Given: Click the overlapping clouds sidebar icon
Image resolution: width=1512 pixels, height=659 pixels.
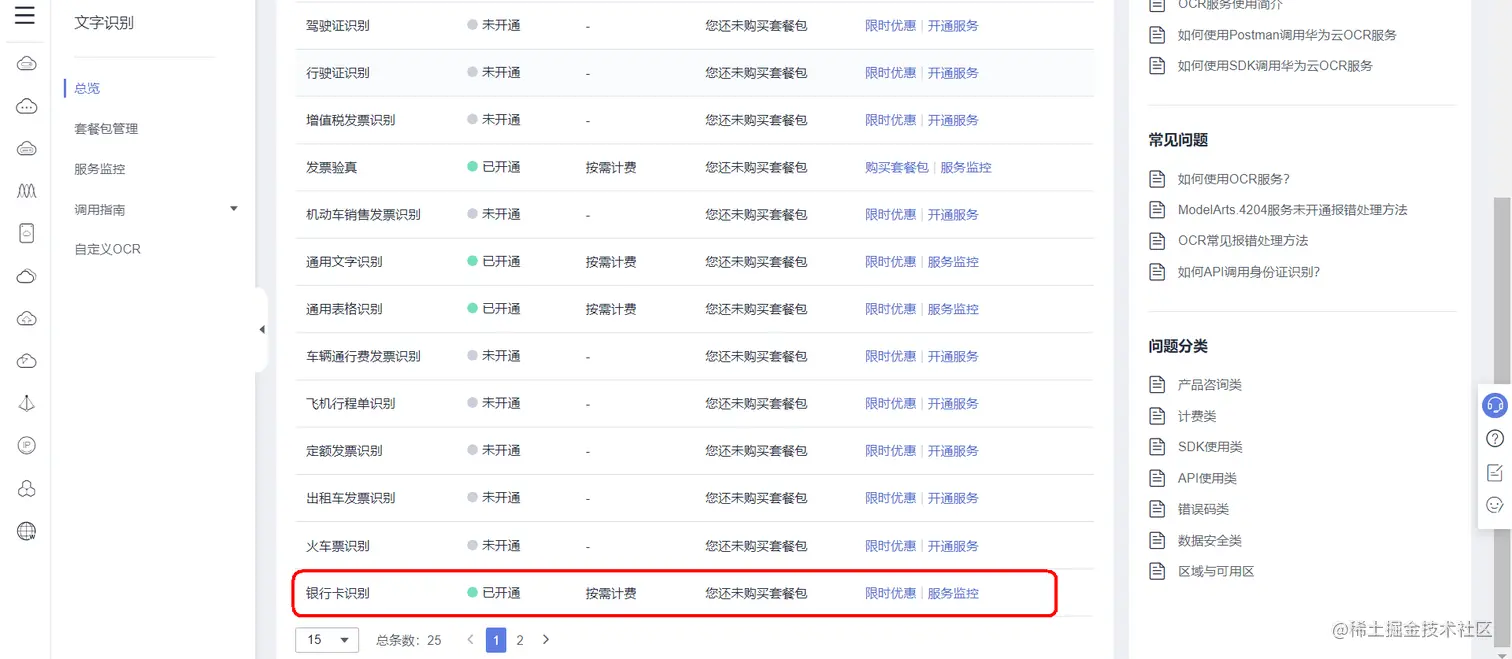Looking at the screenshot, I should click(27, 276).
